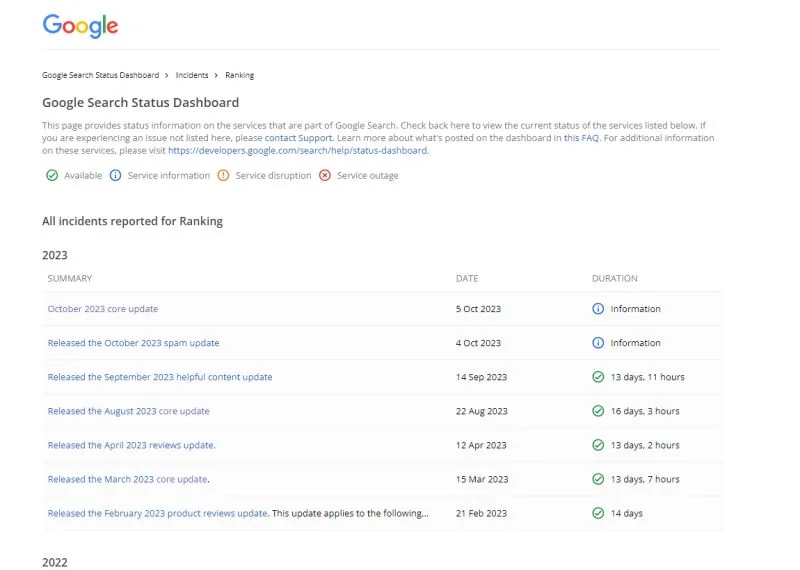Viewport: 800px width, 570px height.
Task: Open Released the August 2023 core update
Action: point(129,411)
